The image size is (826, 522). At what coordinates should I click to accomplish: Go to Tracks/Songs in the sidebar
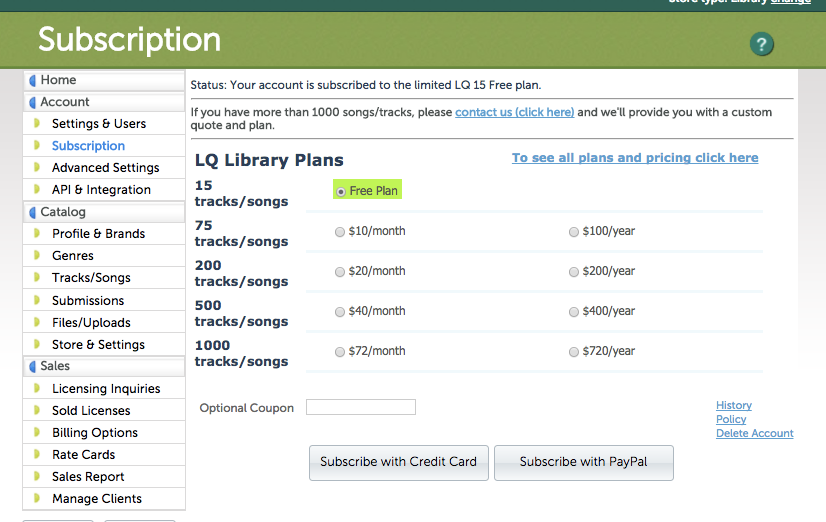[x=91, y=278]
